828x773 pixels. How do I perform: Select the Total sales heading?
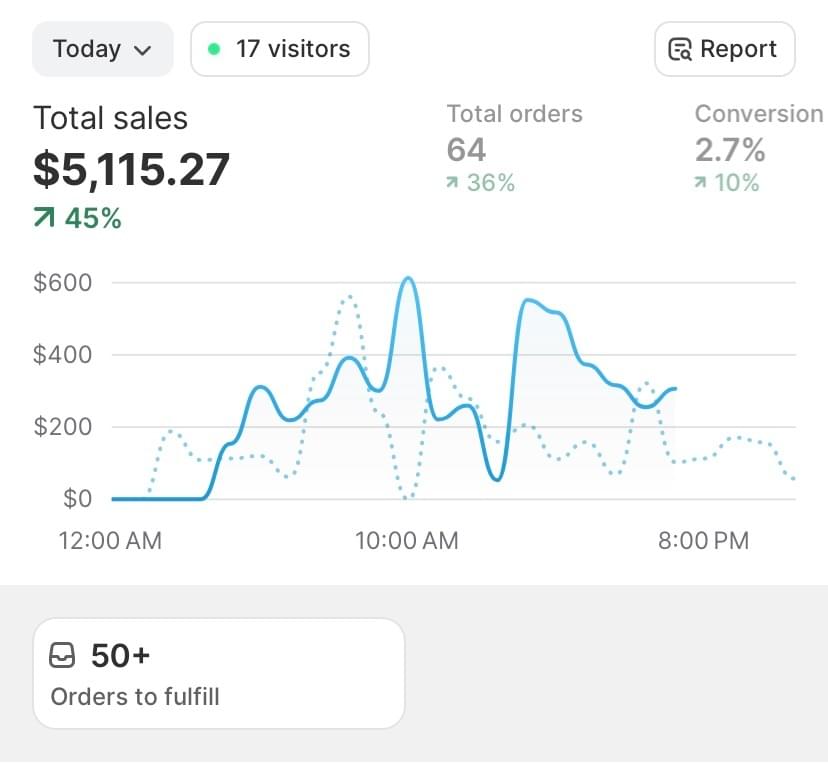click(x=110, y=118)
